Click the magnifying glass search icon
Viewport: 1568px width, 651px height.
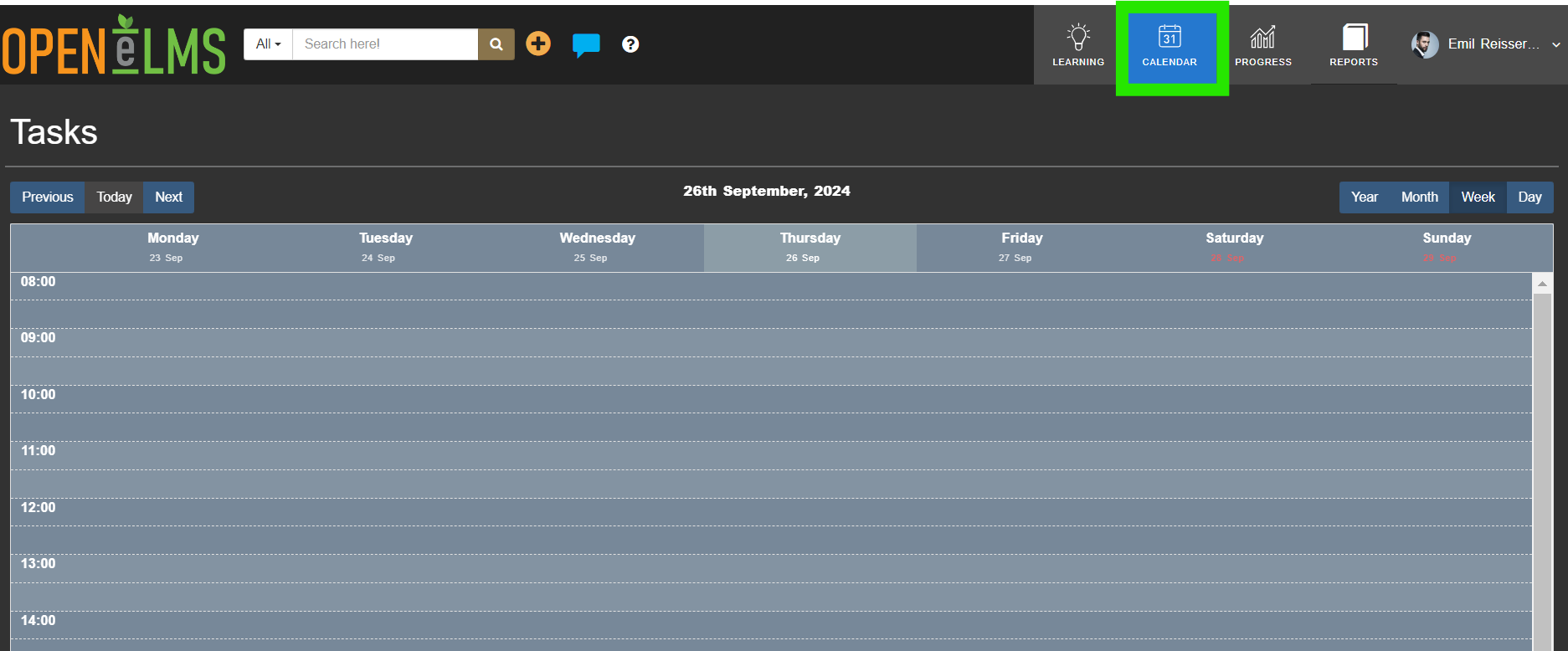(x=496, y=44)
